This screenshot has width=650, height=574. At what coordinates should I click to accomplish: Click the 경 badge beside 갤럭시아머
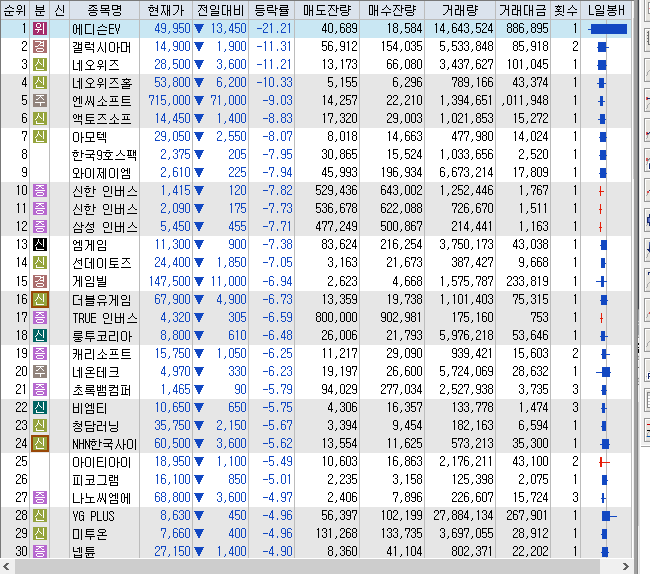coord(40,46)
